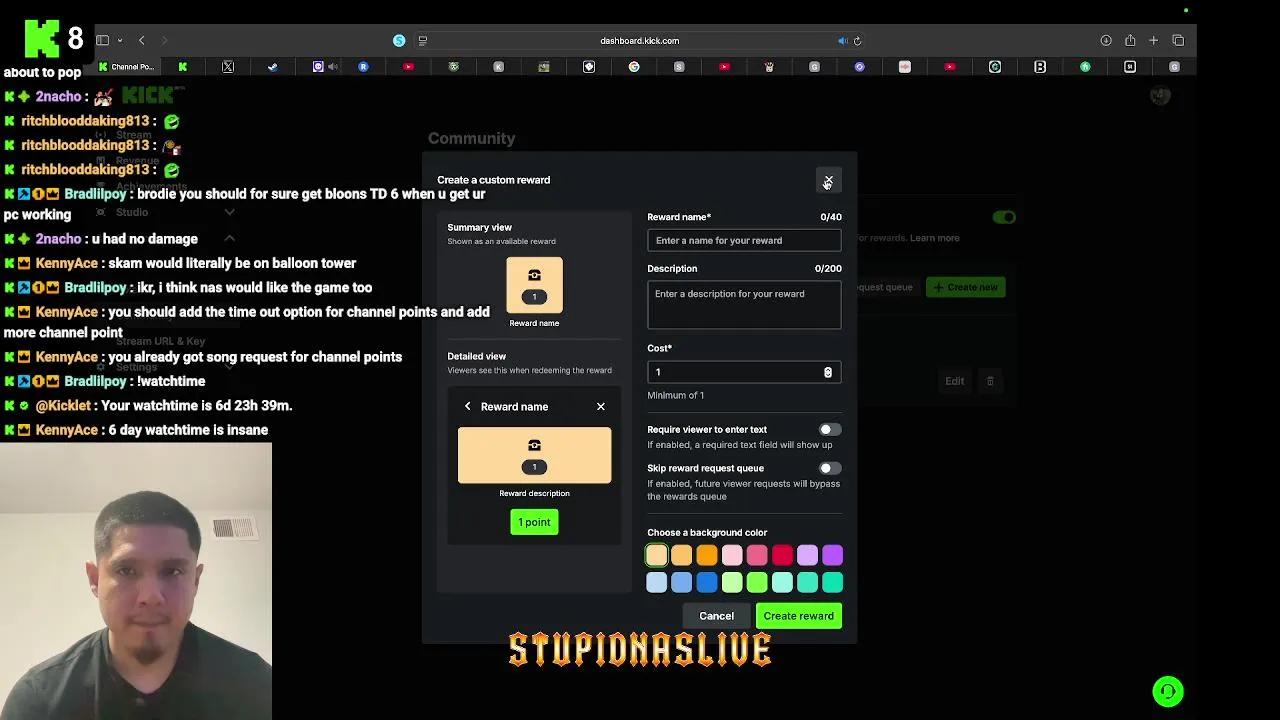Choose the bright green background swatch
Screen dimensions: 1280x720
(757, 582)
